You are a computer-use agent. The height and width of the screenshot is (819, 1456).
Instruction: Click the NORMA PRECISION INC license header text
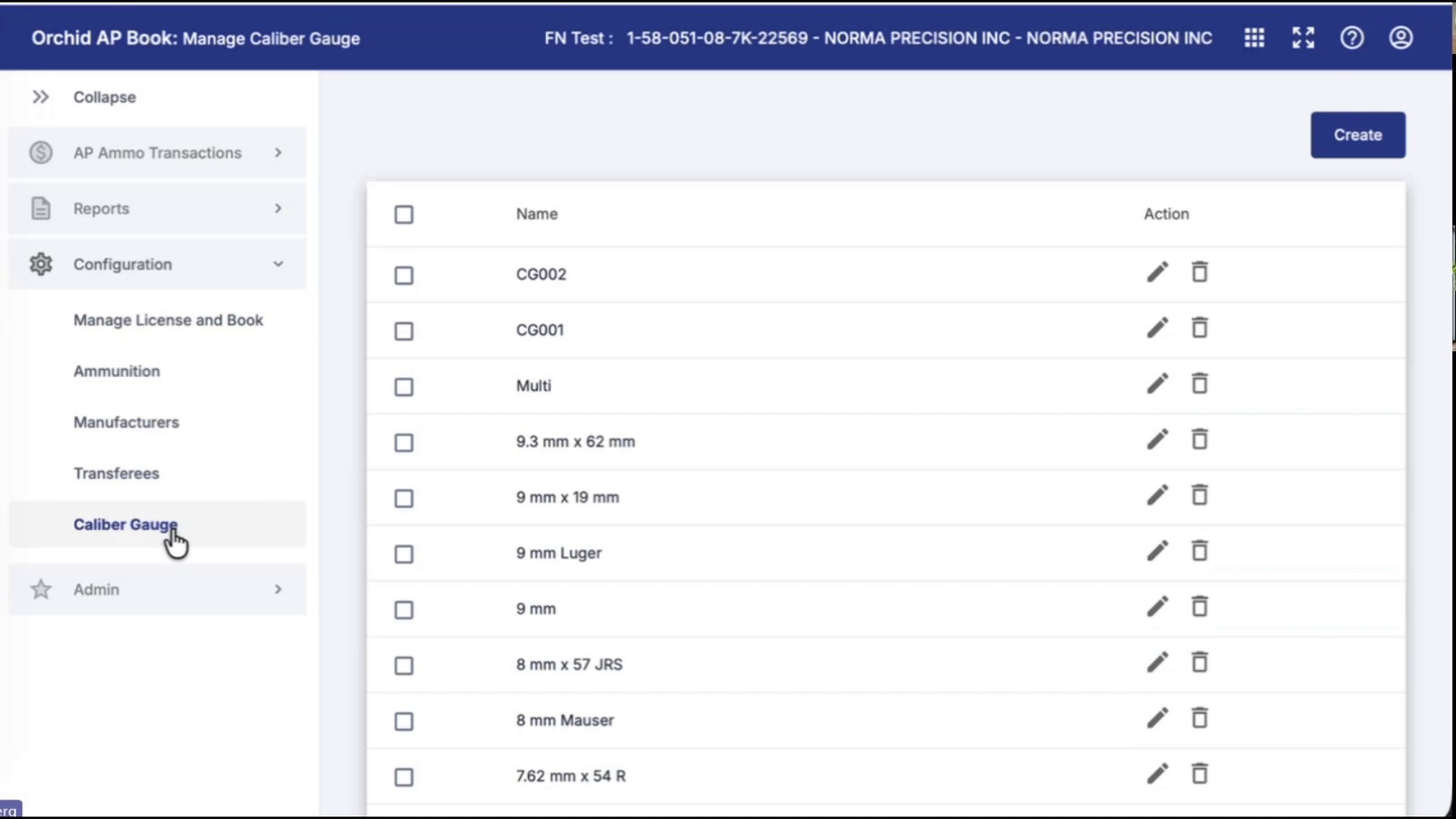click(x=919, y=38)
